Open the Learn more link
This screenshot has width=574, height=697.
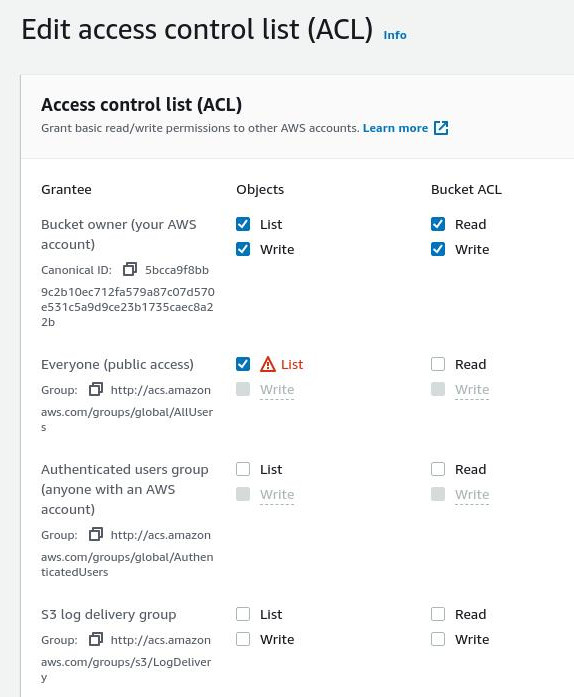click(395, 128)
